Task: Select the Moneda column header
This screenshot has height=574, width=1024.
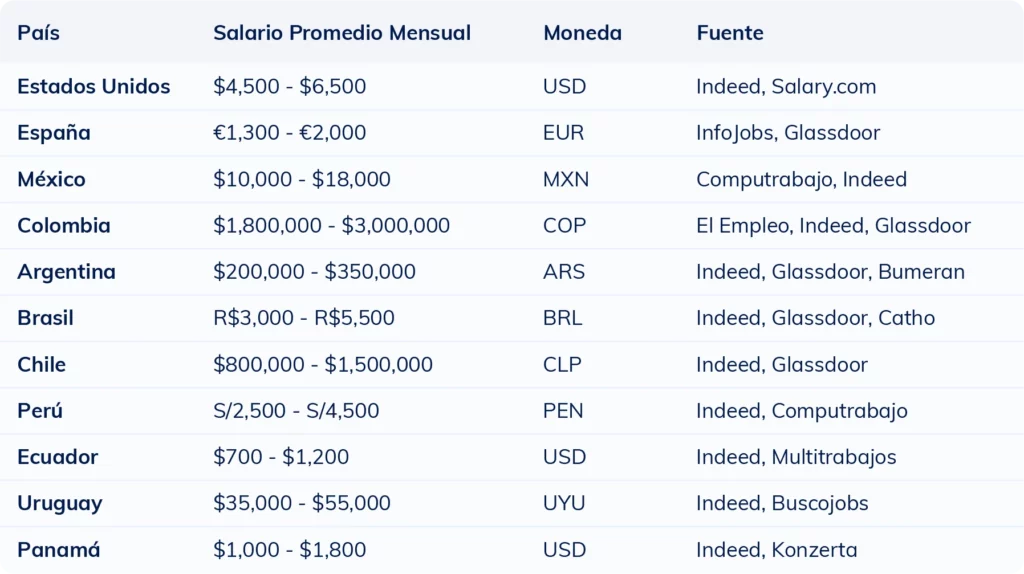Action: [x=582, y=33]
